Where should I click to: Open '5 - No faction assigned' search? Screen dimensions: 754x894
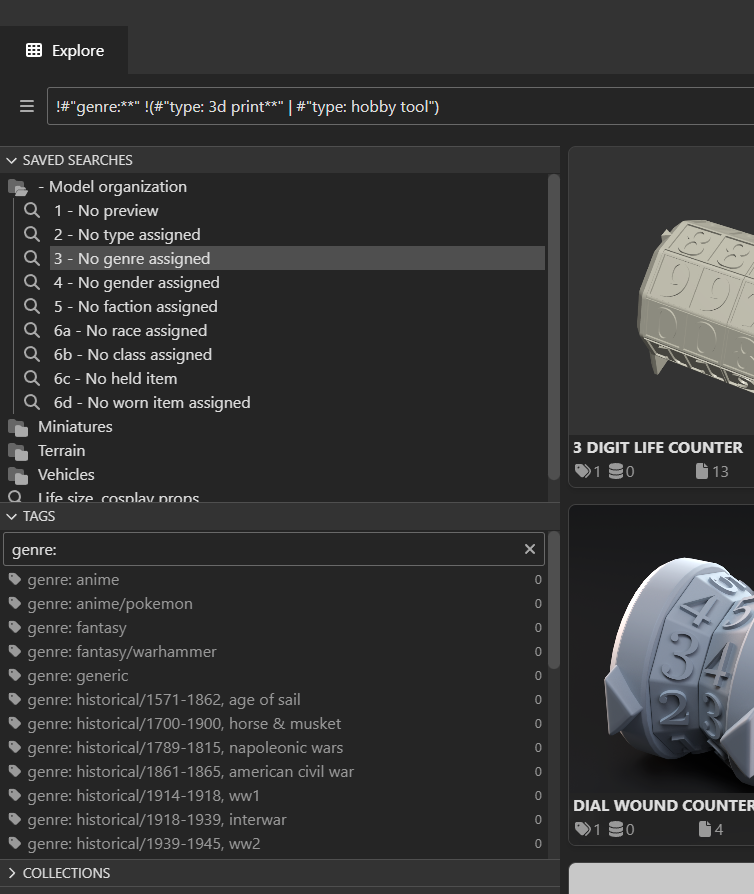(136, 306)
